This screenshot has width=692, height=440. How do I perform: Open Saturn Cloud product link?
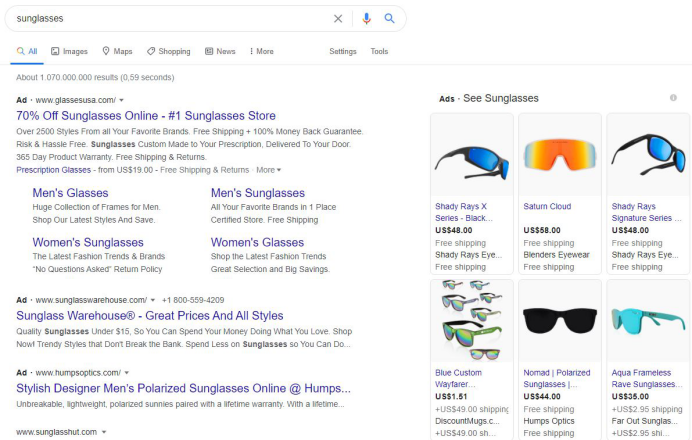coord(547,207)
